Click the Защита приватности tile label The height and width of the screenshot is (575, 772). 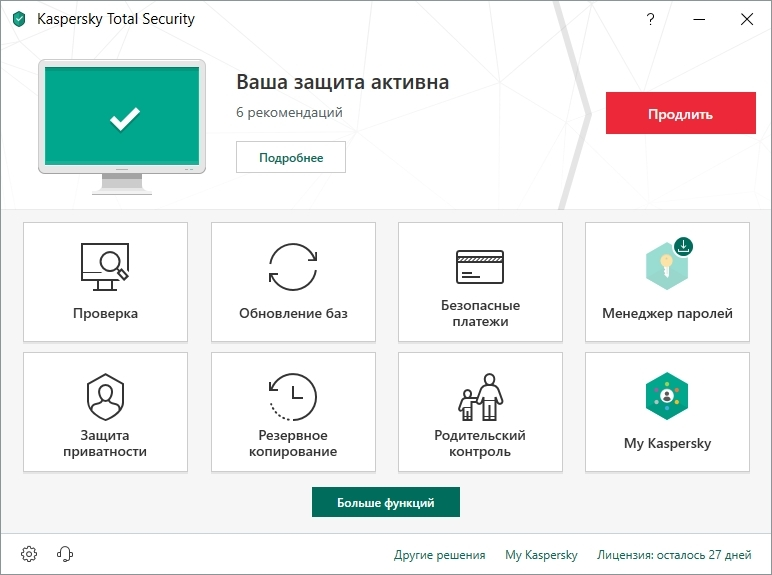point(105,443)
